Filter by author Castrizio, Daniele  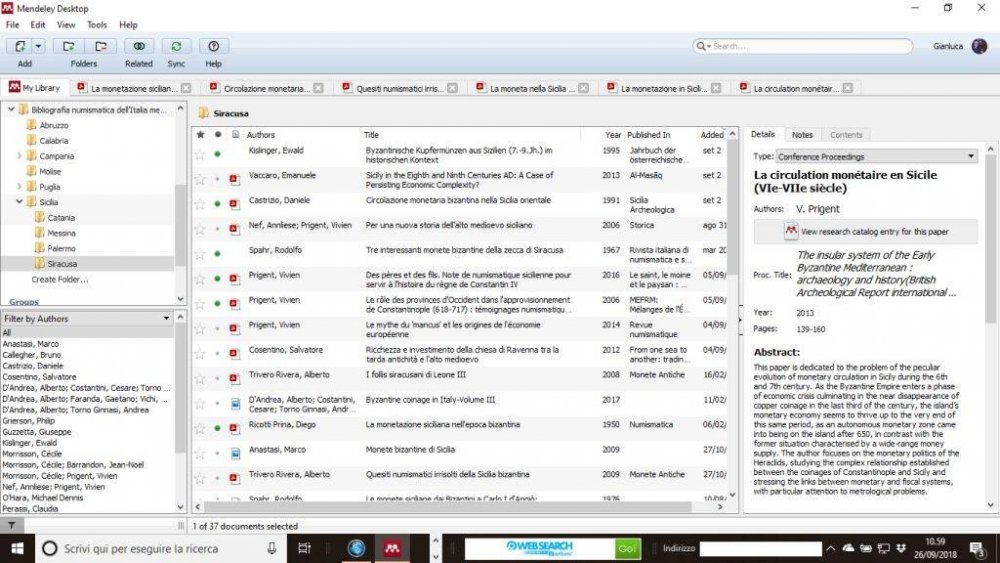(33, 366)
